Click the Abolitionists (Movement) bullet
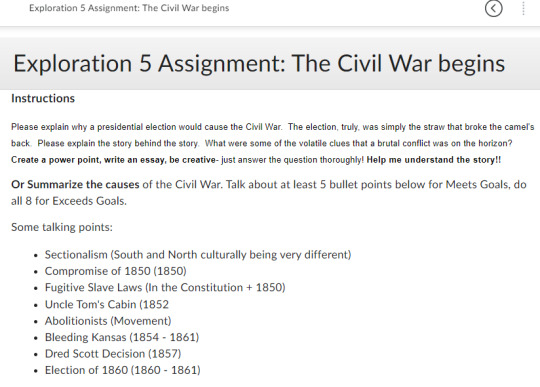This screenshot has width=540, height=387. (x=108, y=321)
